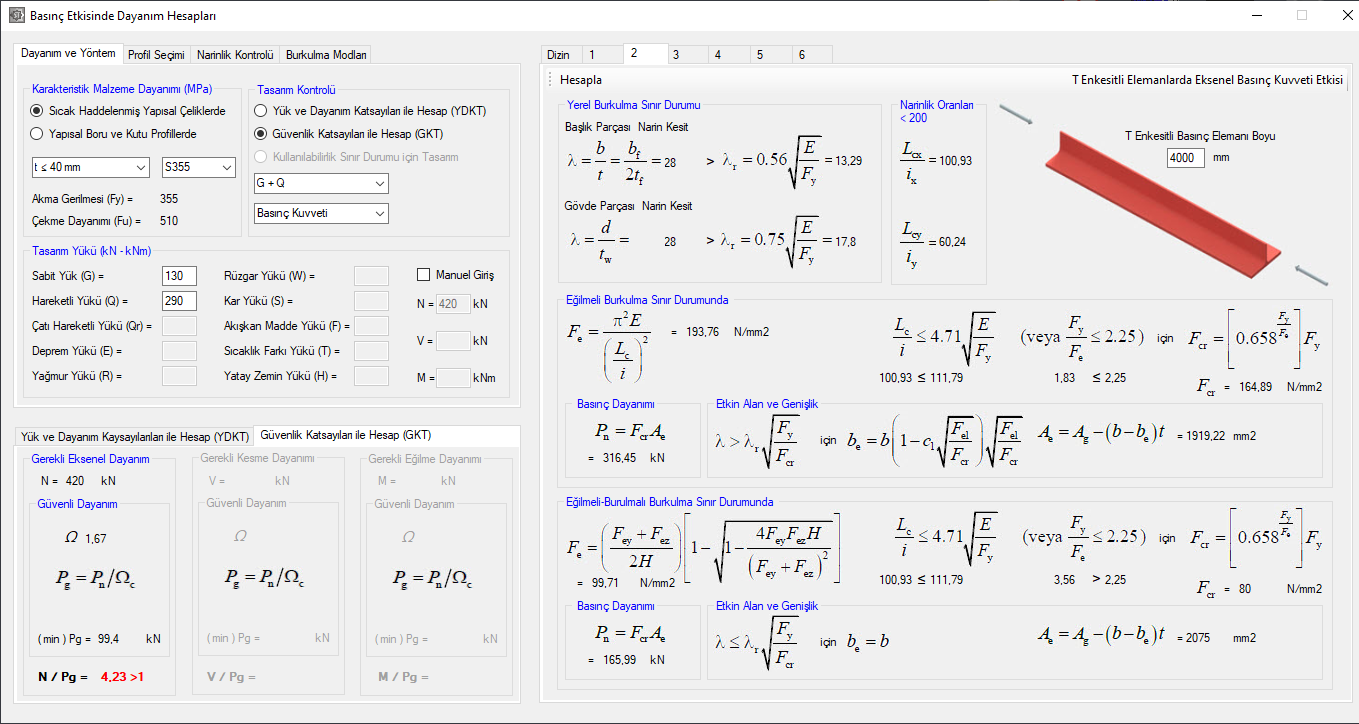Select the YDKT results tab in lower panel
The image size is (1359, 724).
point(135,437)
